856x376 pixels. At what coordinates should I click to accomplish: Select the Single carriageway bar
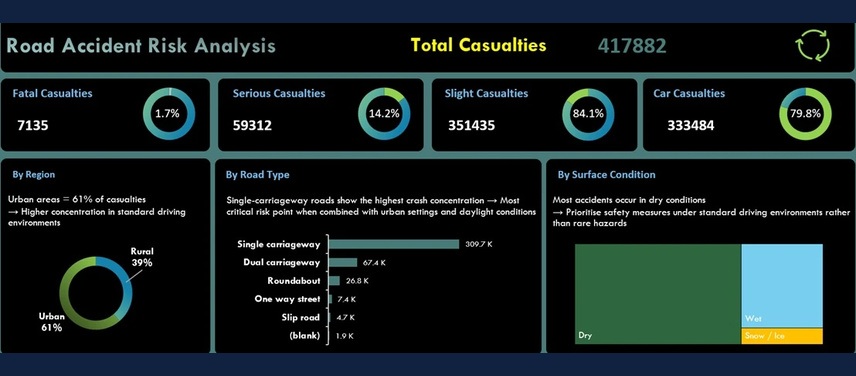pyautogui.click(x=394, y=244)
